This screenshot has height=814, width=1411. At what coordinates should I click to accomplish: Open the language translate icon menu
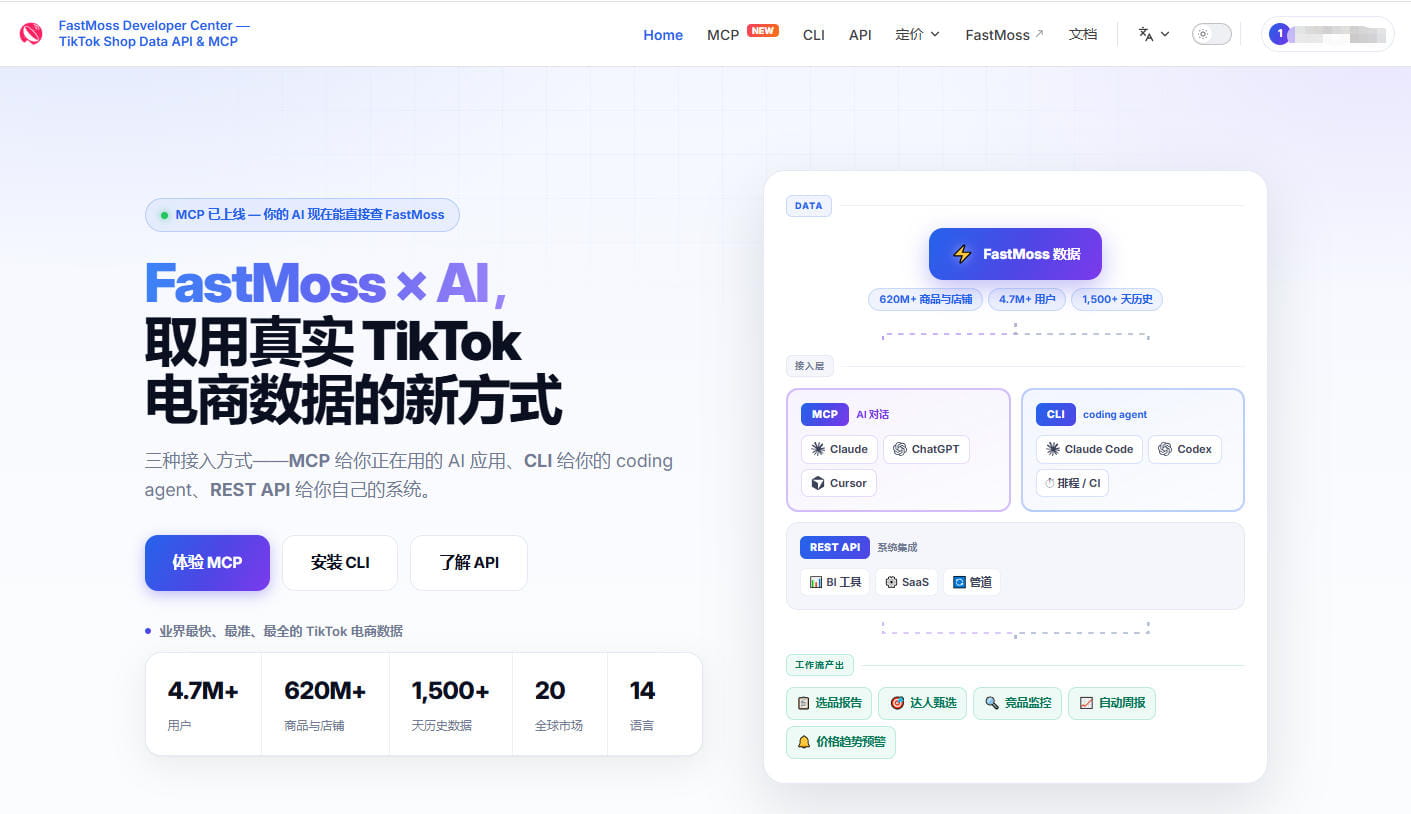(x=1154, y=34)
